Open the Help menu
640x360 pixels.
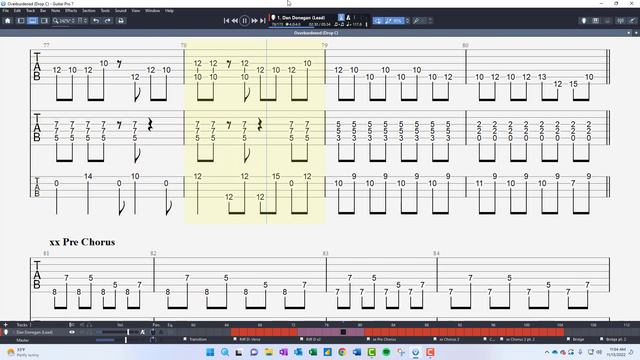coord(169,11)
